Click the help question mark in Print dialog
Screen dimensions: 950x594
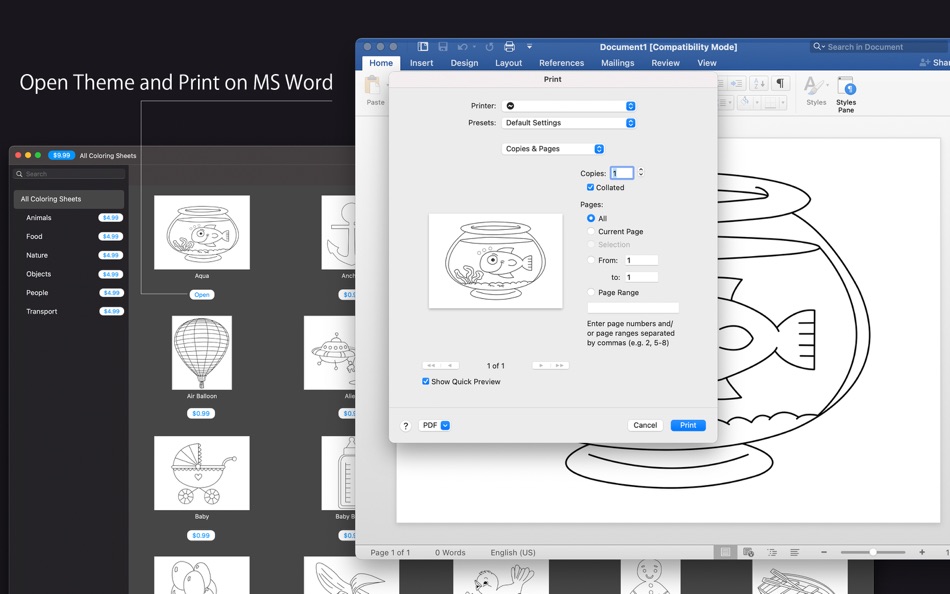click(406, 425)
